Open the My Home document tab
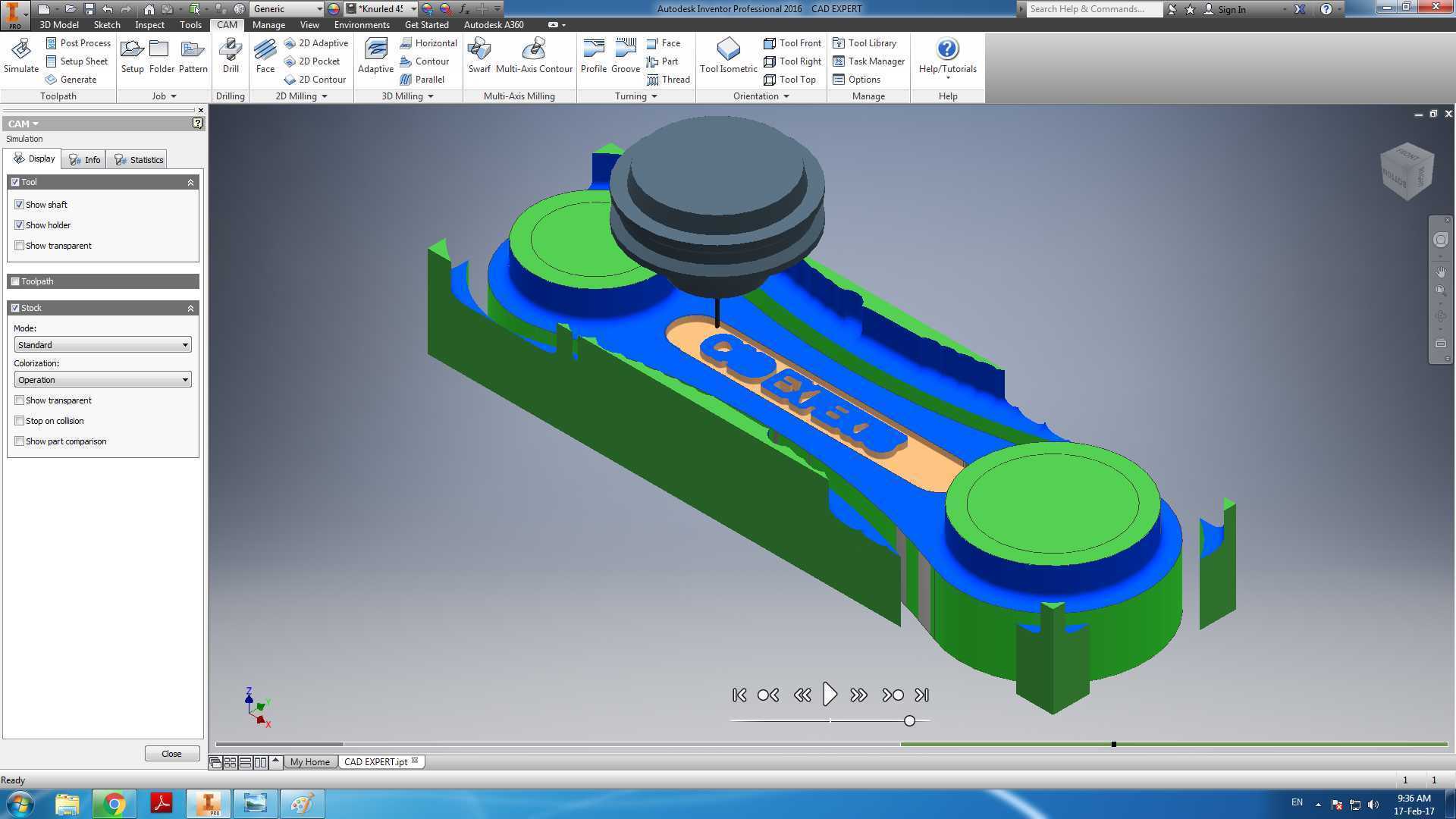 point(310,762)
